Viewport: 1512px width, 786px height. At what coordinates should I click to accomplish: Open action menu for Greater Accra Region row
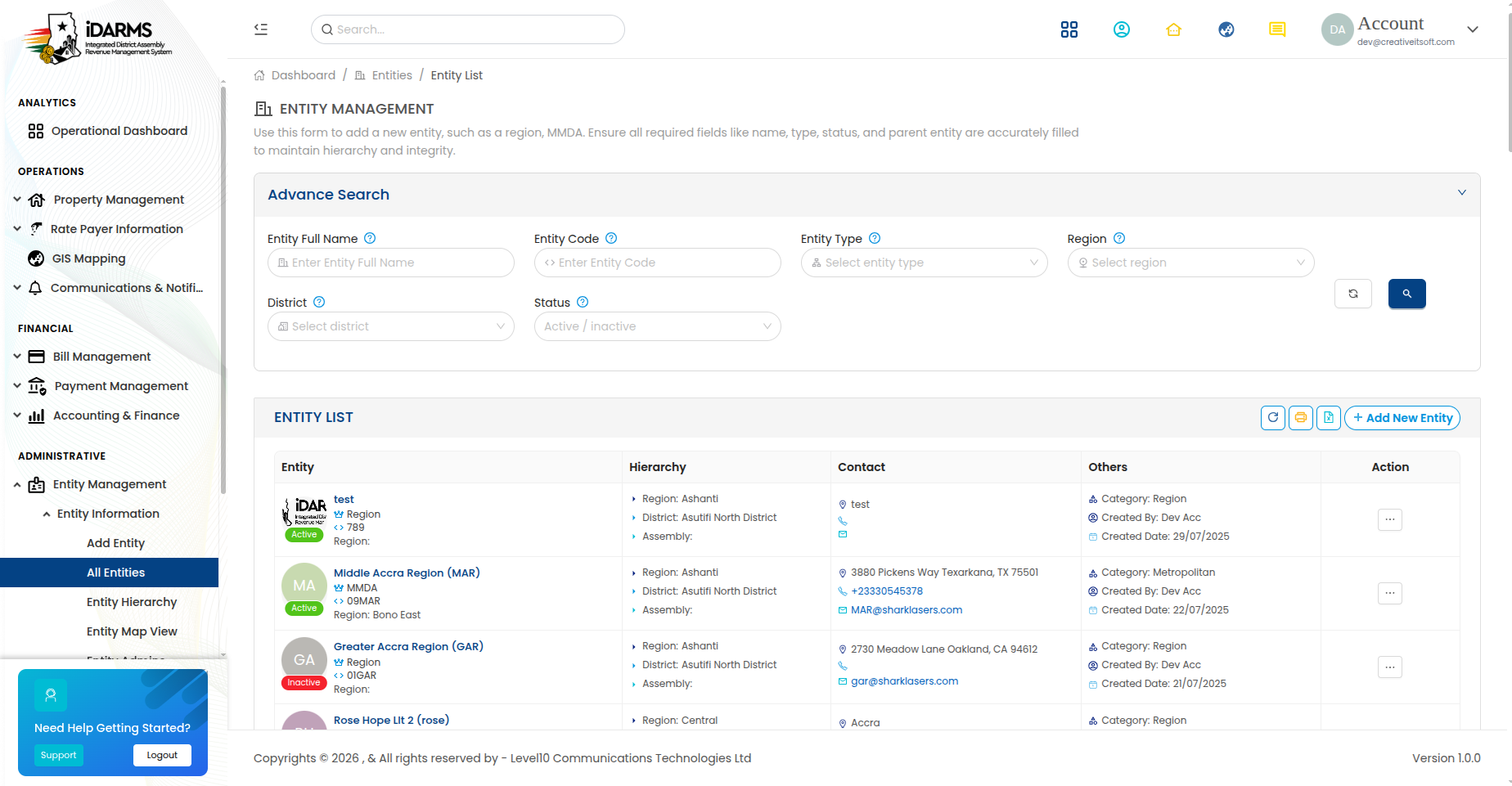(x=1390, y=667)
